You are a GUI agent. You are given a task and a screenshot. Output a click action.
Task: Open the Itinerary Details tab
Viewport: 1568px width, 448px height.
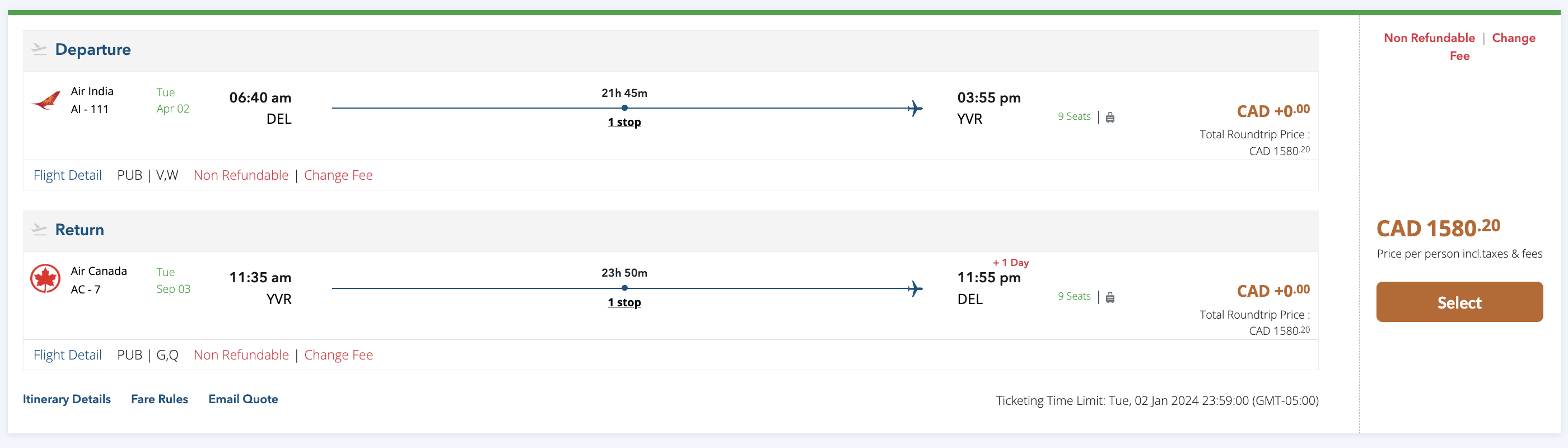(67, 399)
